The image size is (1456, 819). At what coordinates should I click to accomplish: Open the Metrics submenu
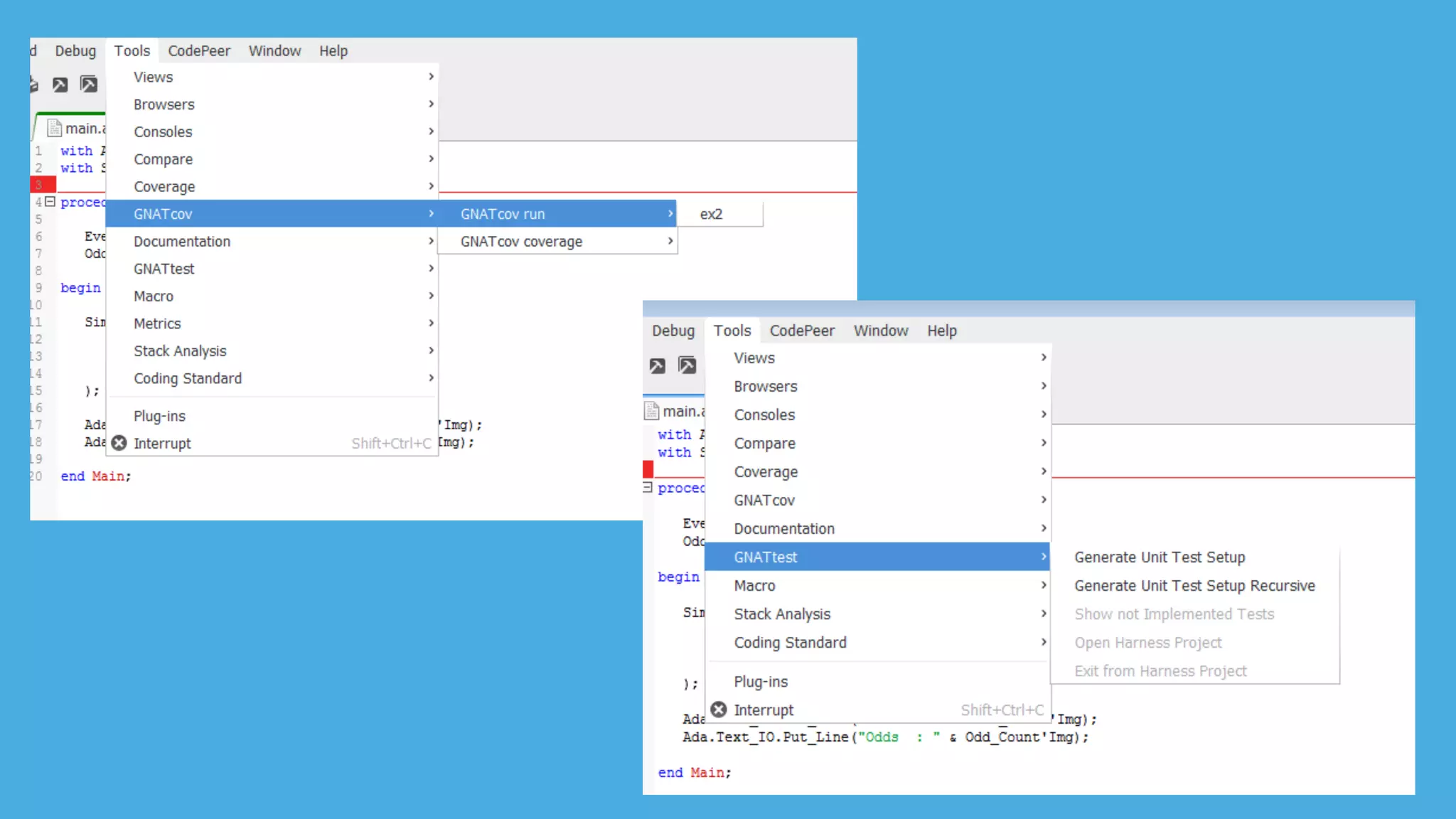click(157, 323)
